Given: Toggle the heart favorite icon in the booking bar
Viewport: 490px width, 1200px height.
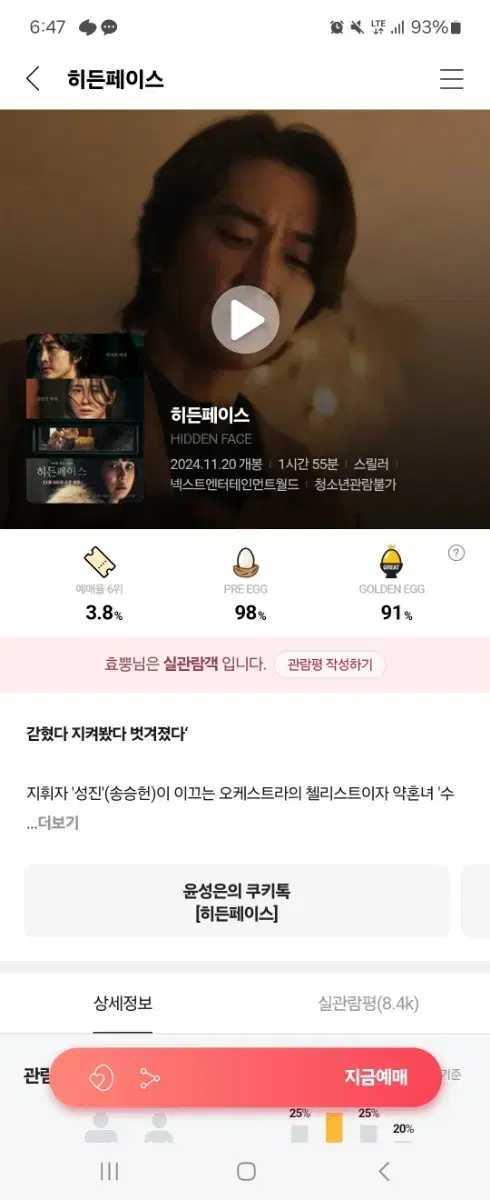Looking at the screenshot, I should tap(102, 1077).
